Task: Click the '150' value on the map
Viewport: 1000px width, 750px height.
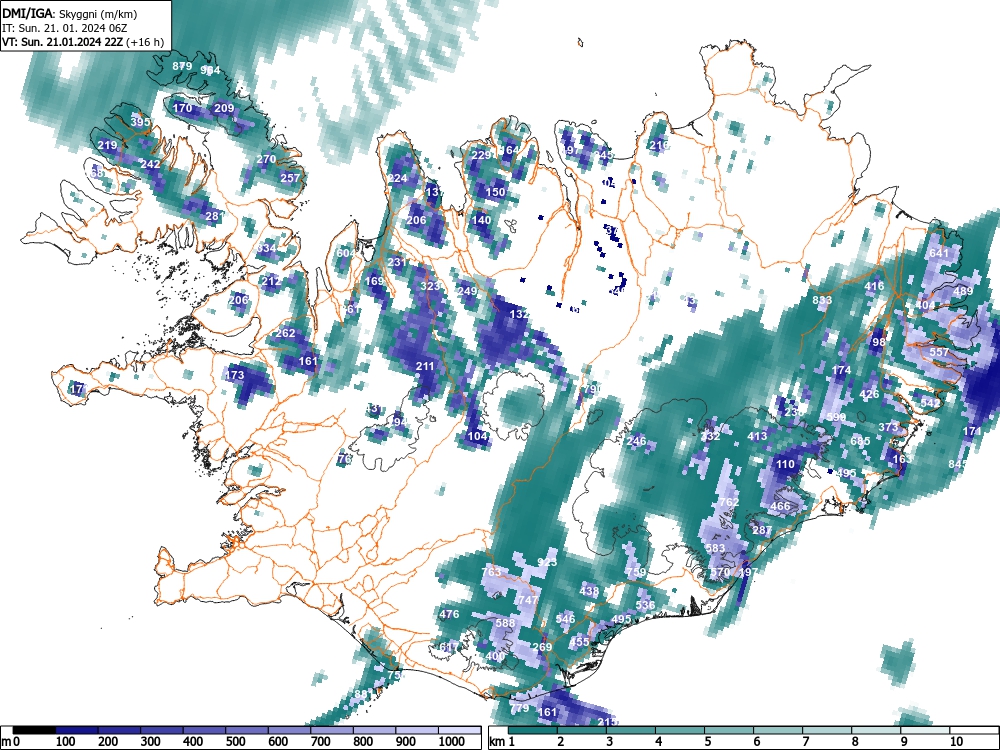Action: tap(496, 191)
